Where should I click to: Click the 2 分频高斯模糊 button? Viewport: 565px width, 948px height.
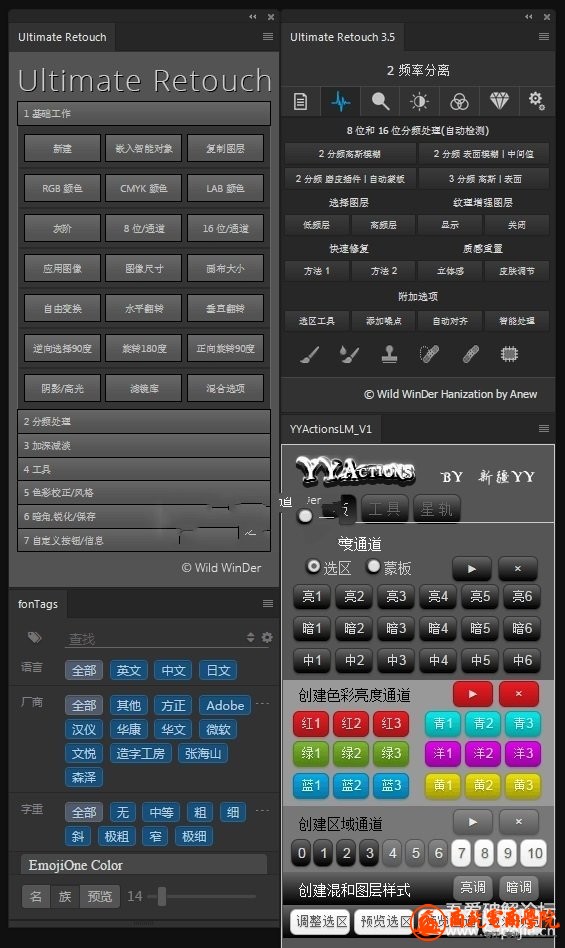[x=349, y=154]
